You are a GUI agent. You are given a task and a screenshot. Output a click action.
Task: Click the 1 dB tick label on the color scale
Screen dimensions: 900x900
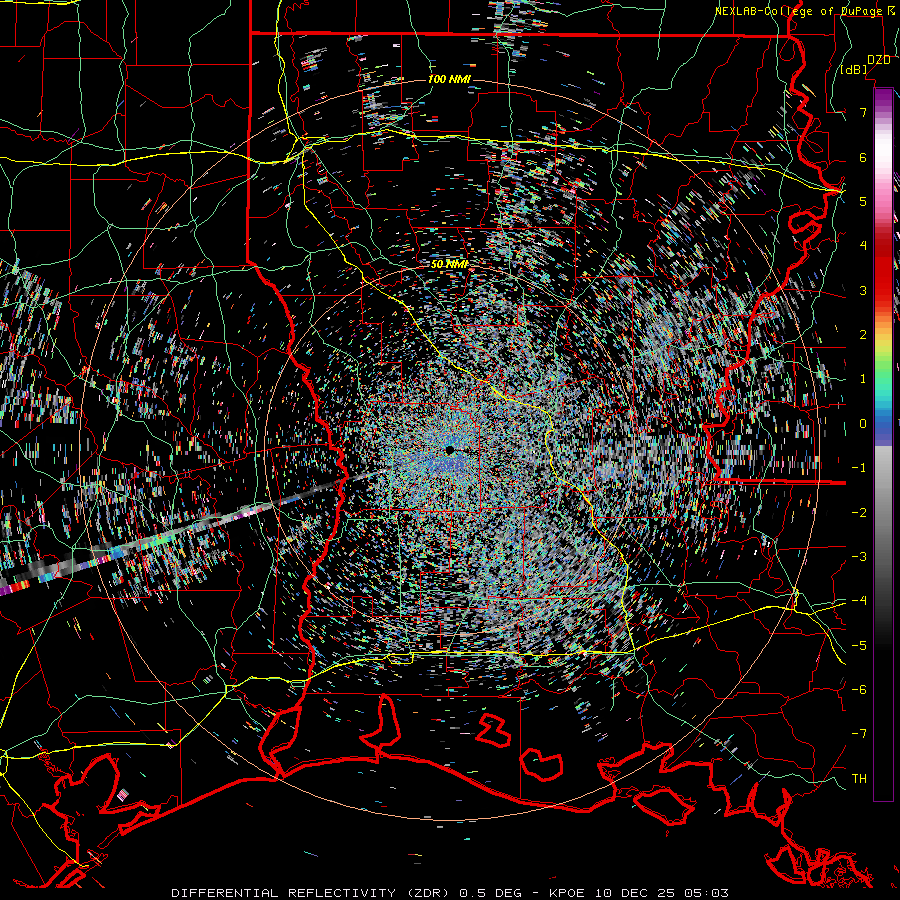tap(863, 379)
